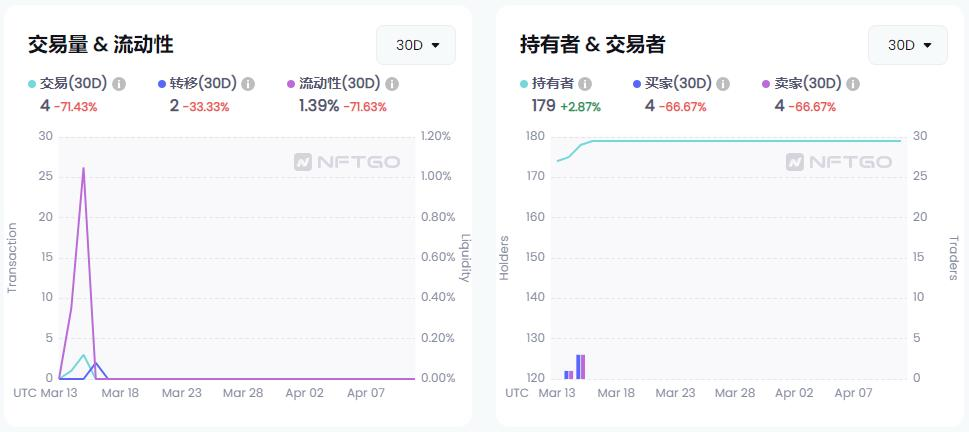
Task: Toggle the 持有者 legend series
Action: 547,83
